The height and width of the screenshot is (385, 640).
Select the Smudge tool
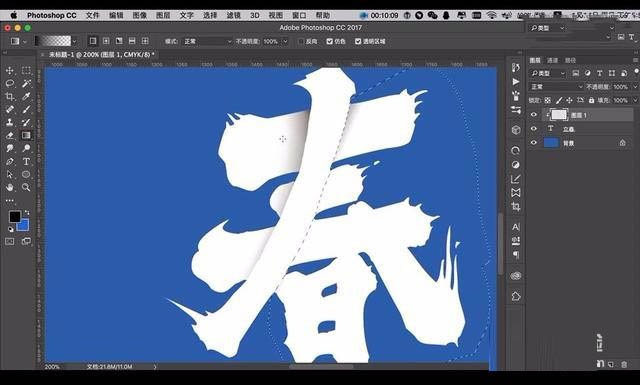click(x=10, y=148)
